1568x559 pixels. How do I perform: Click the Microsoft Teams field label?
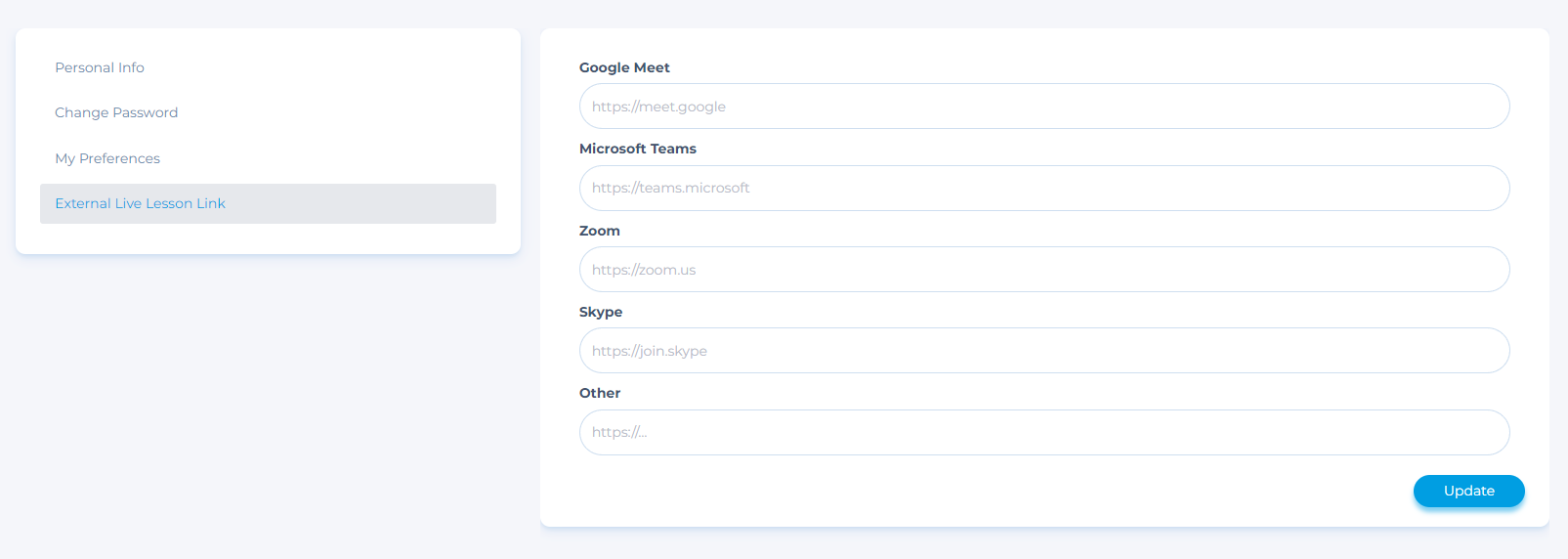coord(638,149)
